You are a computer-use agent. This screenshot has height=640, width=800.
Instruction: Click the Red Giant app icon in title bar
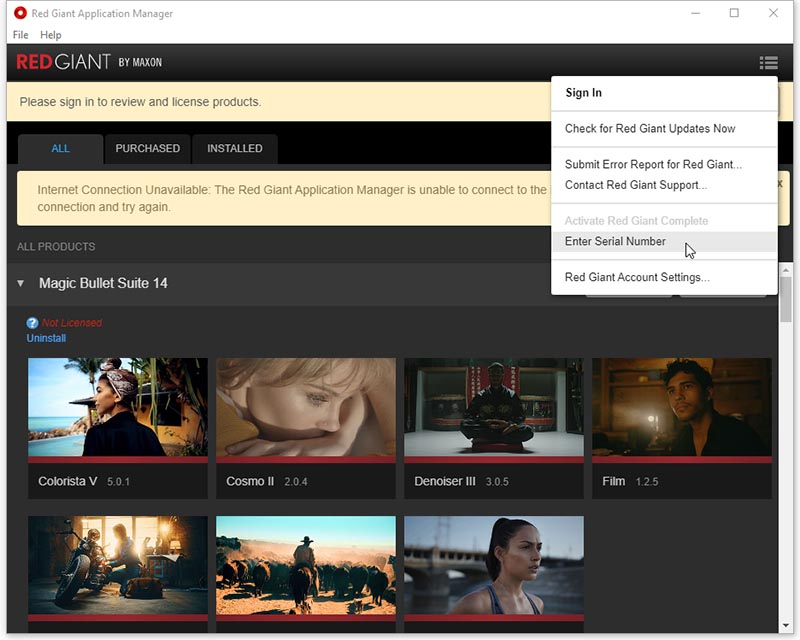pyautogui.click(x=20, y=13)
